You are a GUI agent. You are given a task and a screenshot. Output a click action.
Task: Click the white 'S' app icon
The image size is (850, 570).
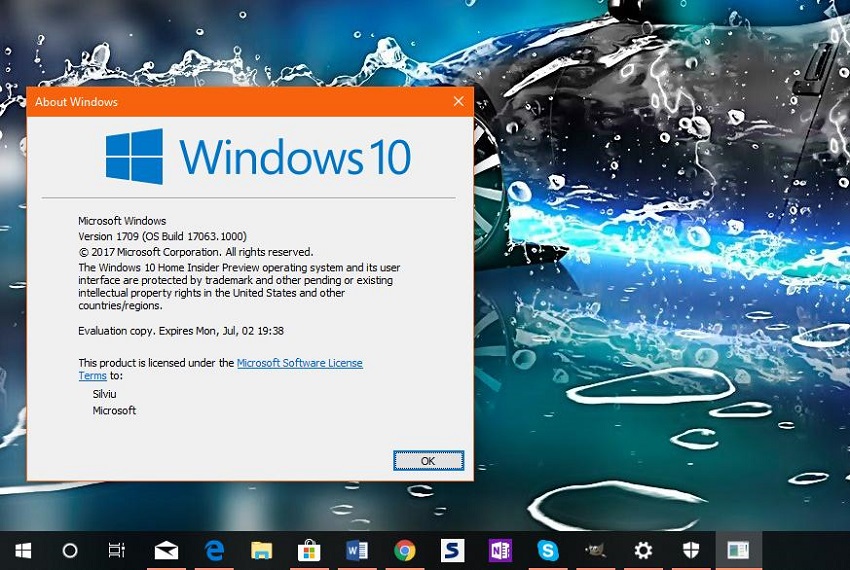point(453,550)
